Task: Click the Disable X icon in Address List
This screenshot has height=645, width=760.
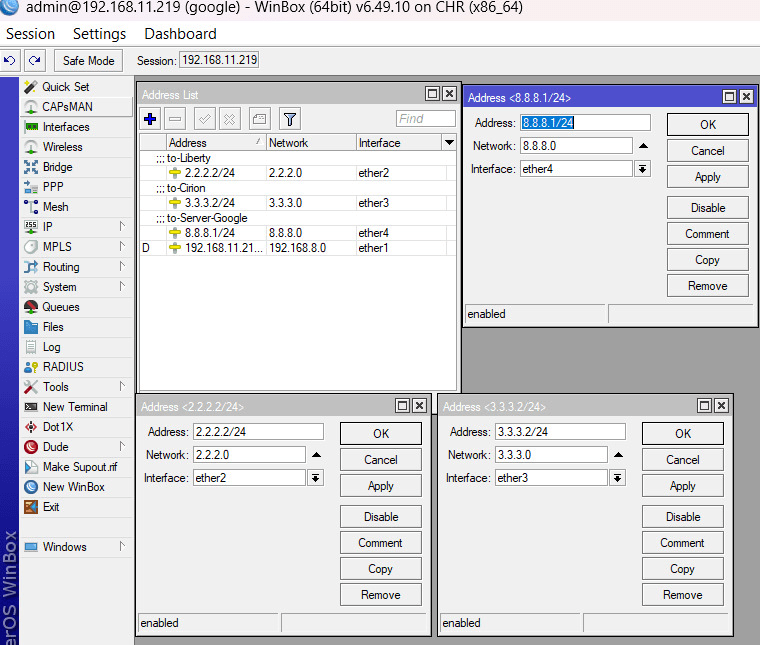Action: 229,119
